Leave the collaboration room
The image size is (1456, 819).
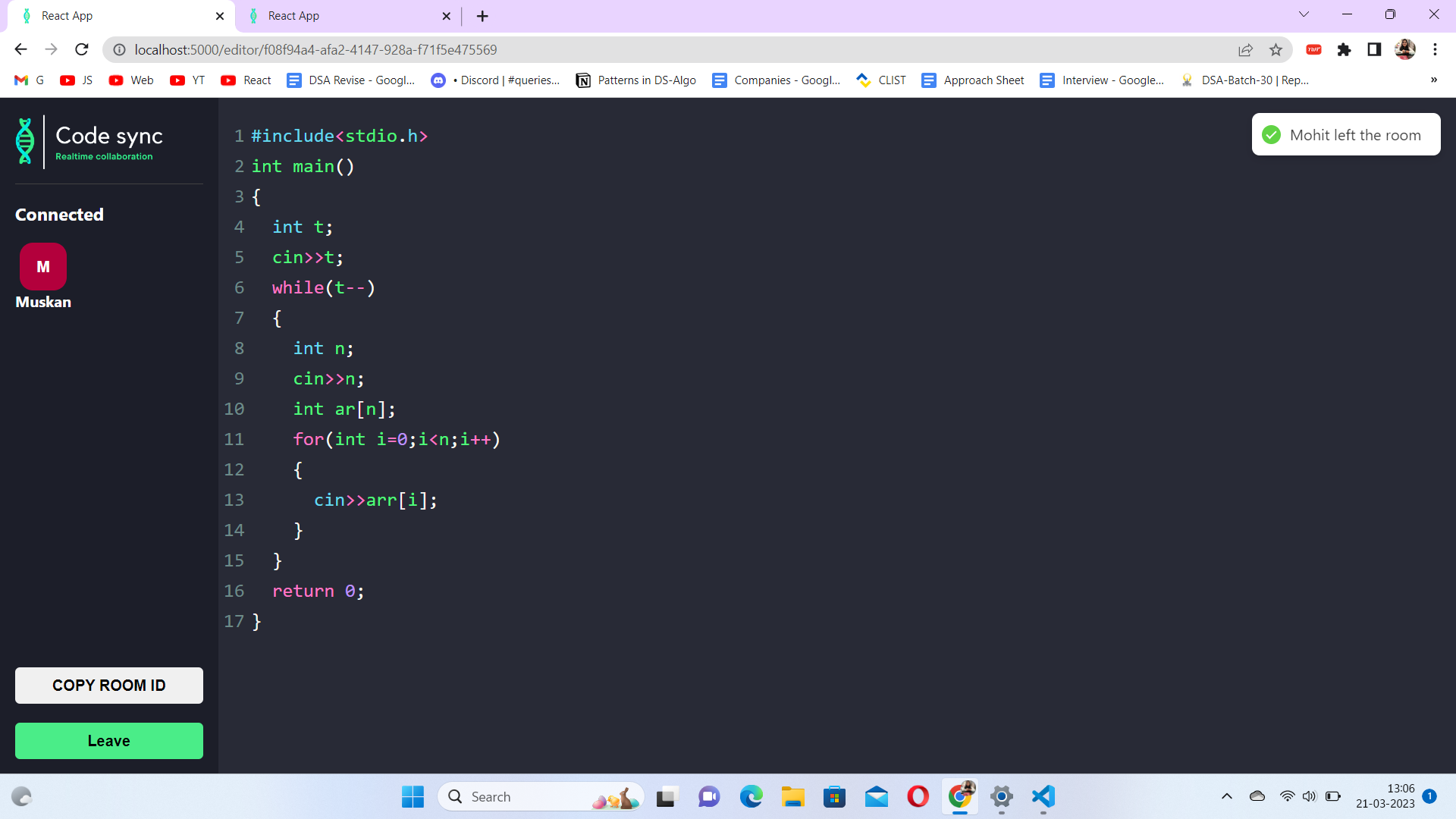point(108,741)
